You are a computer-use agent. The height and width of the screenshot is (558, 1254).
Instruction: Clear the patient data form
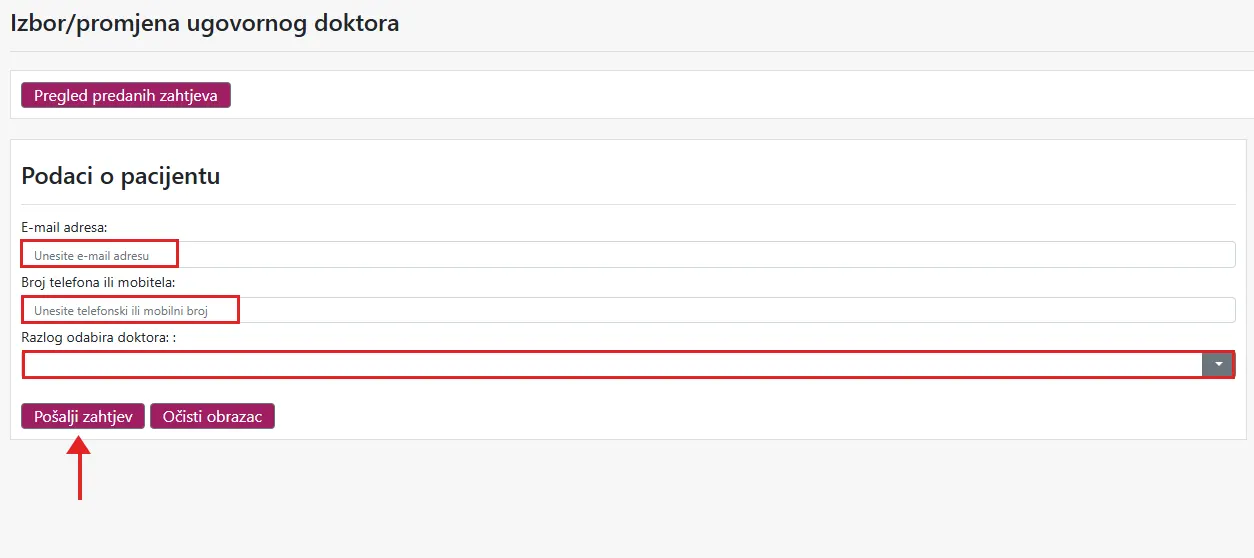pos(212,416)
